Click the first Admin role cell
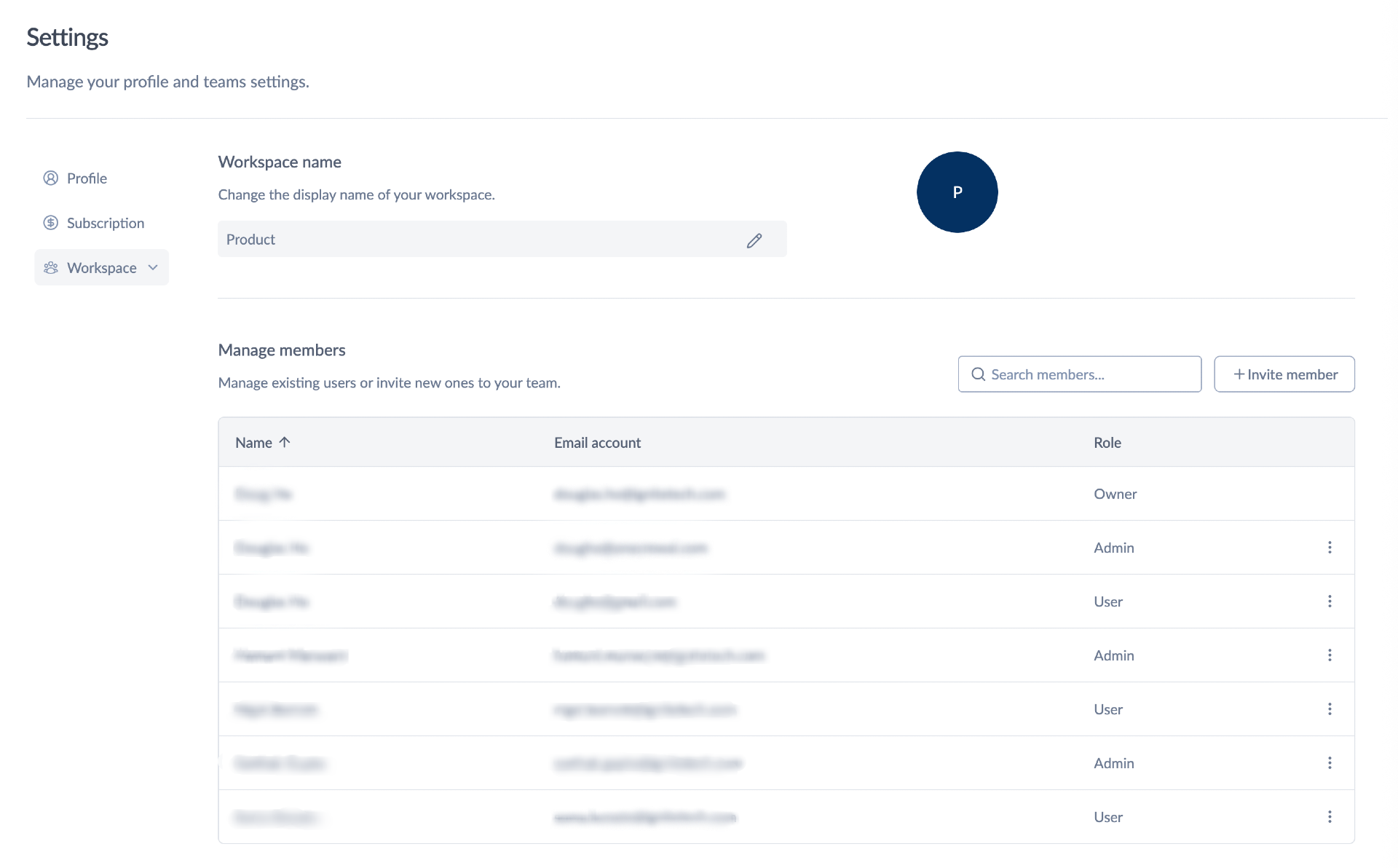 coord(1113,548)
